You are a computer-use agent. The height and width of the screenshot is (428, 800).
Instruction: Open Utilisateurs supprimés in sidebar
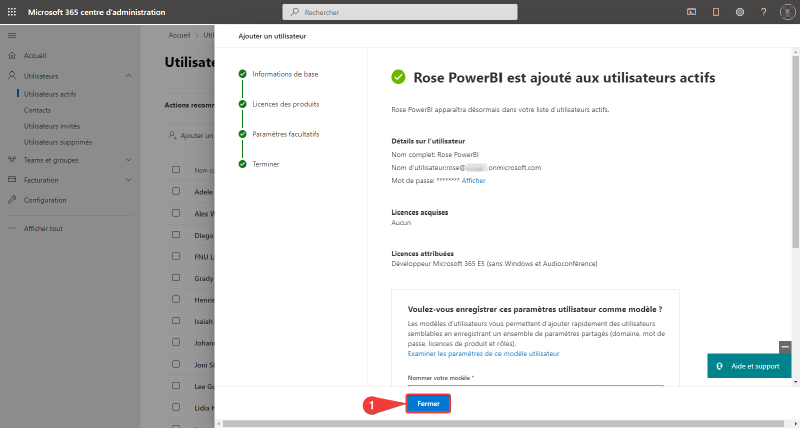click(x=58, y=142)
